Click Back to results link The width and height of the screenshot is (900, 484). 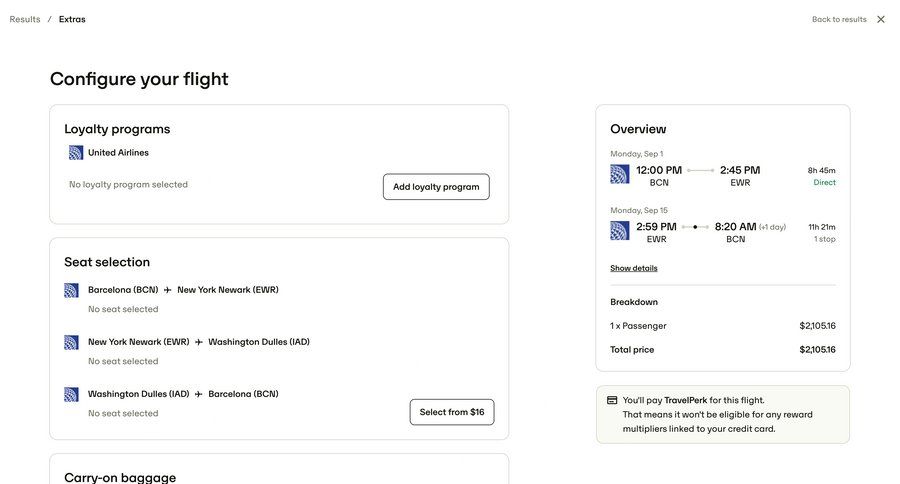[x=839, y=19]
